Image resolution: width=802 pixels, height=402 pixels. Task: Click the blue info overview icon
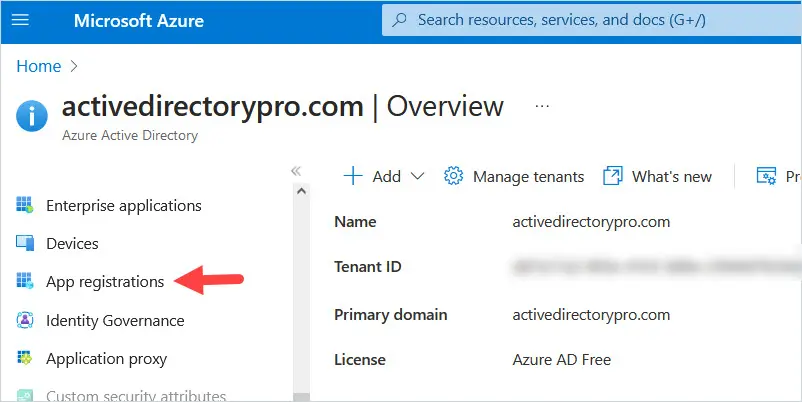(x=32, y=116)
